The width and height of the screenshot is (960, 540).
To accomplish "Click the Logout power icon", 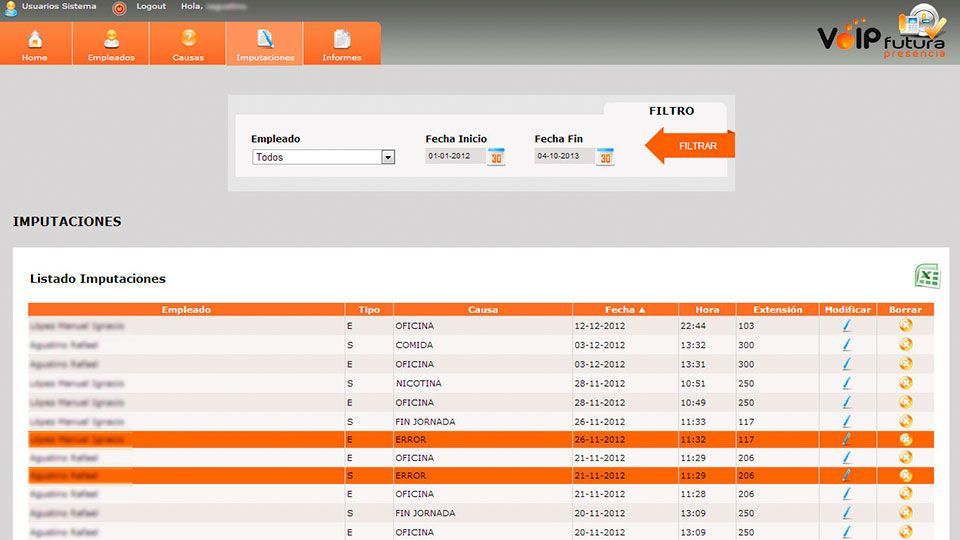I will click(x=120, y=7).
